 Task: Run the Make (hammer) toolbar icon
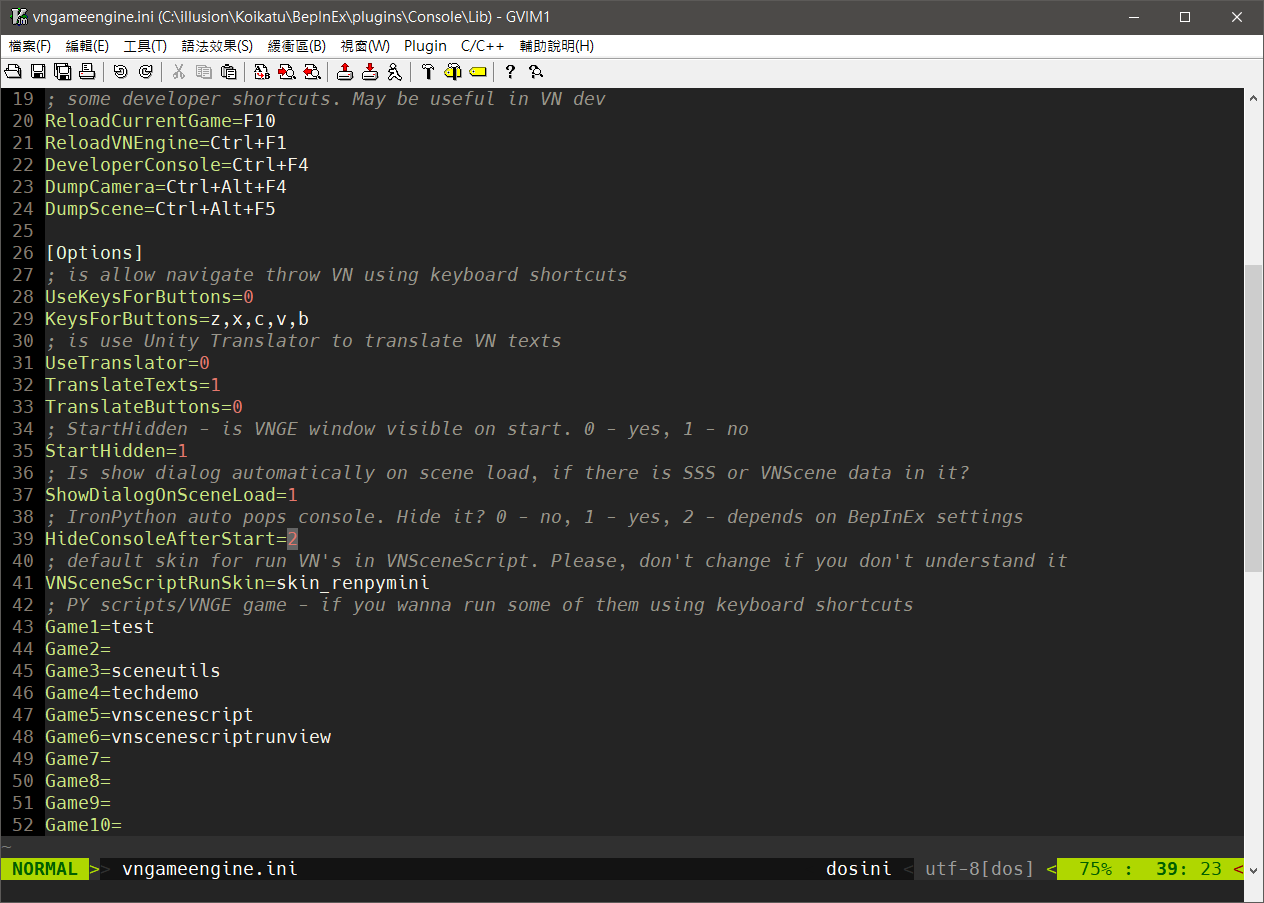pos(428,71)
